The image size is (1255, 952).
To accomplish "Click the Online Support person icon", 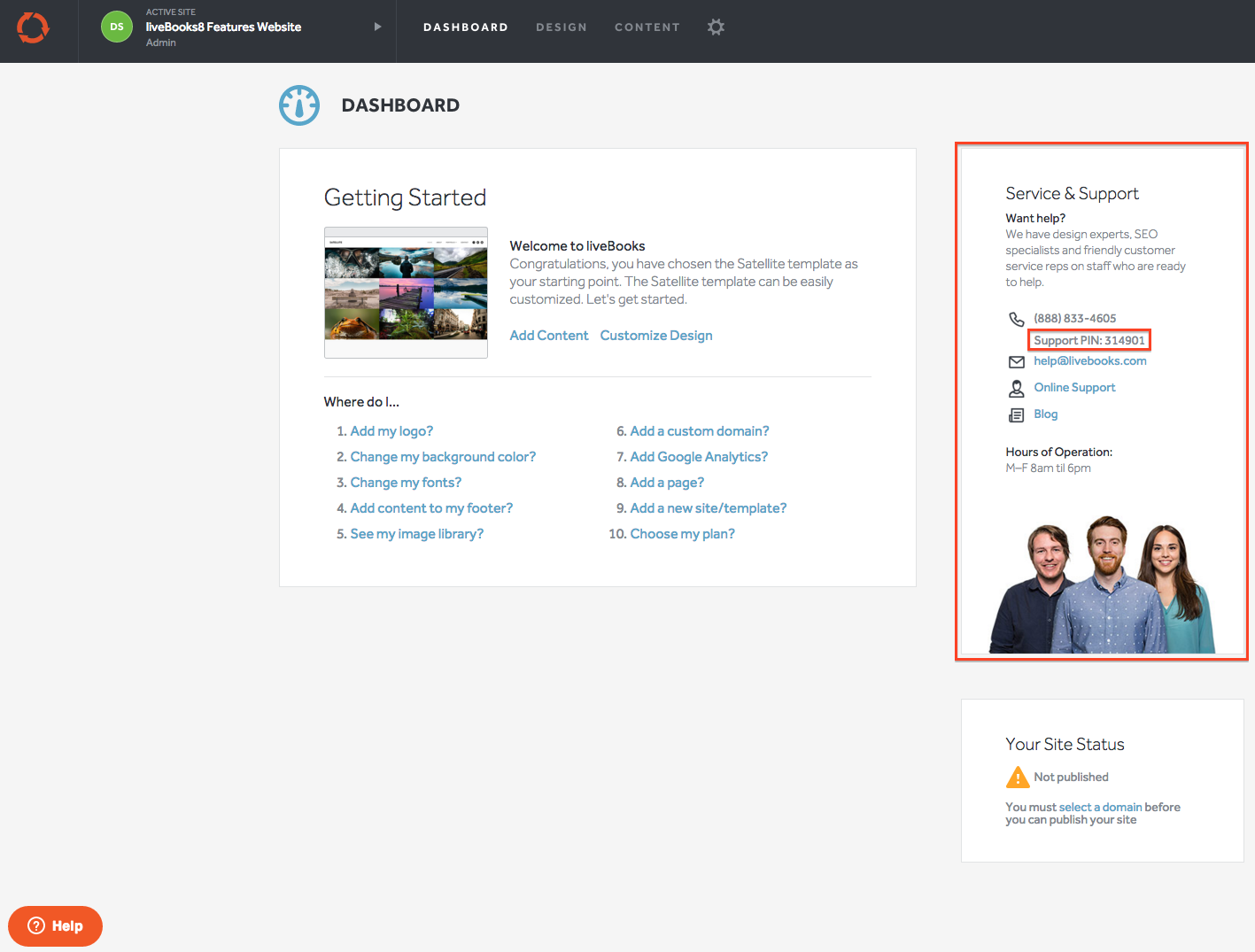I will tap(1017, 388).
